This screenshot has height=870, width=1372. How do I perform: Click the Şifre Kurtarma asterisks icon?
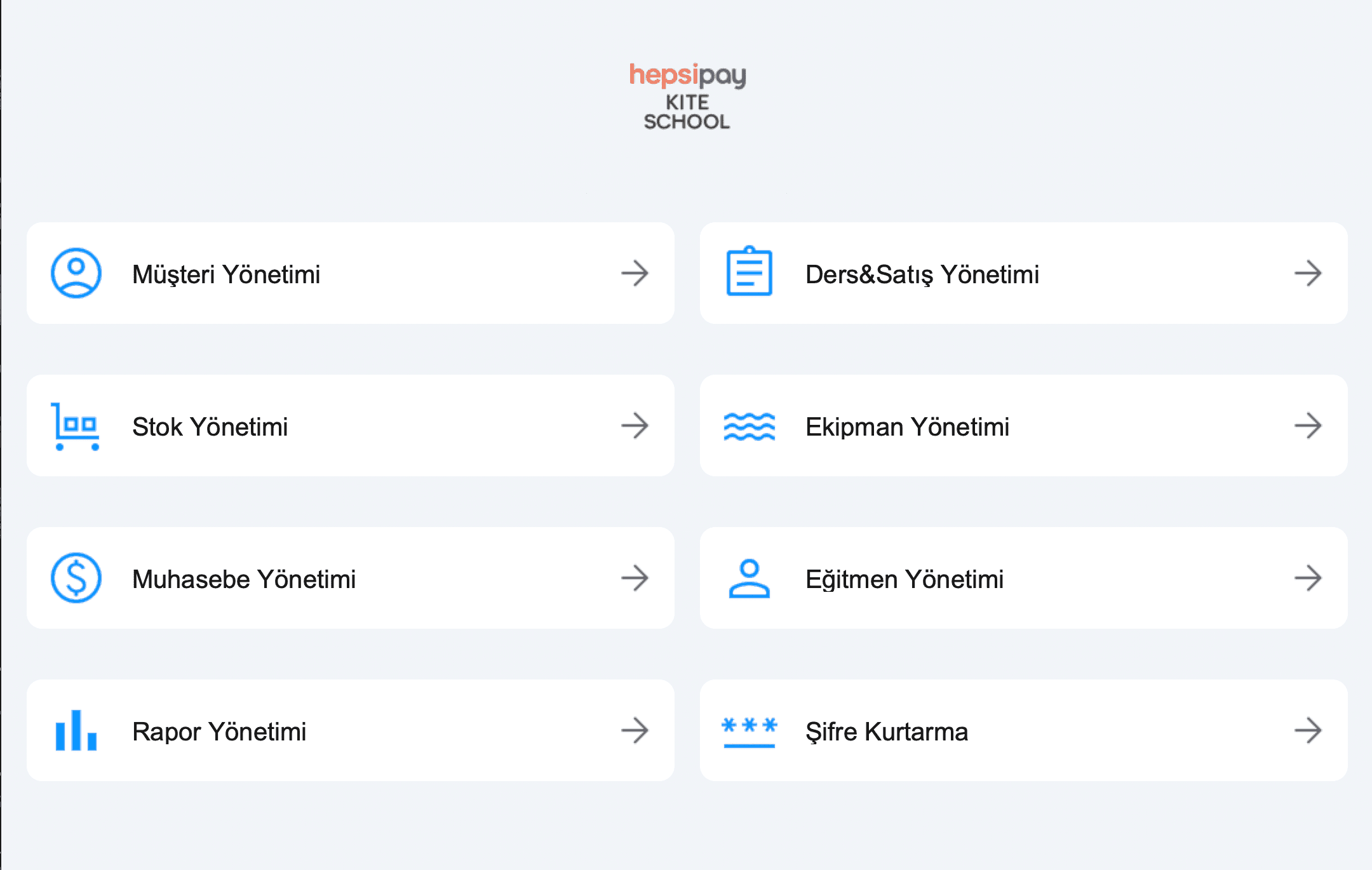pyautogui.click(x=750, y=732)
